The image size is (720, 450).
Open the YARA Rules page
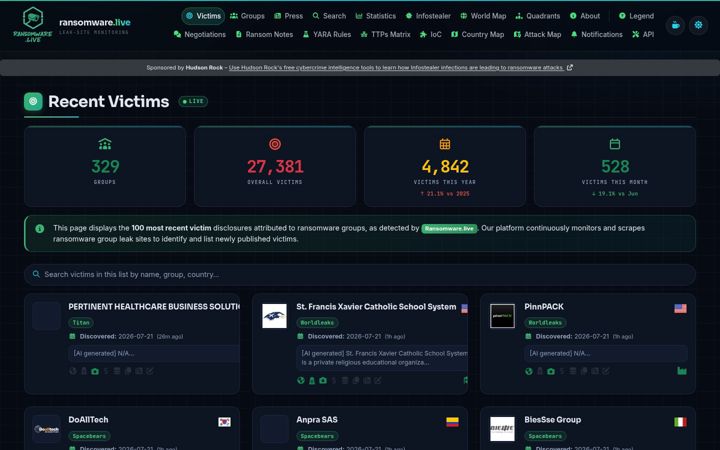327,34
